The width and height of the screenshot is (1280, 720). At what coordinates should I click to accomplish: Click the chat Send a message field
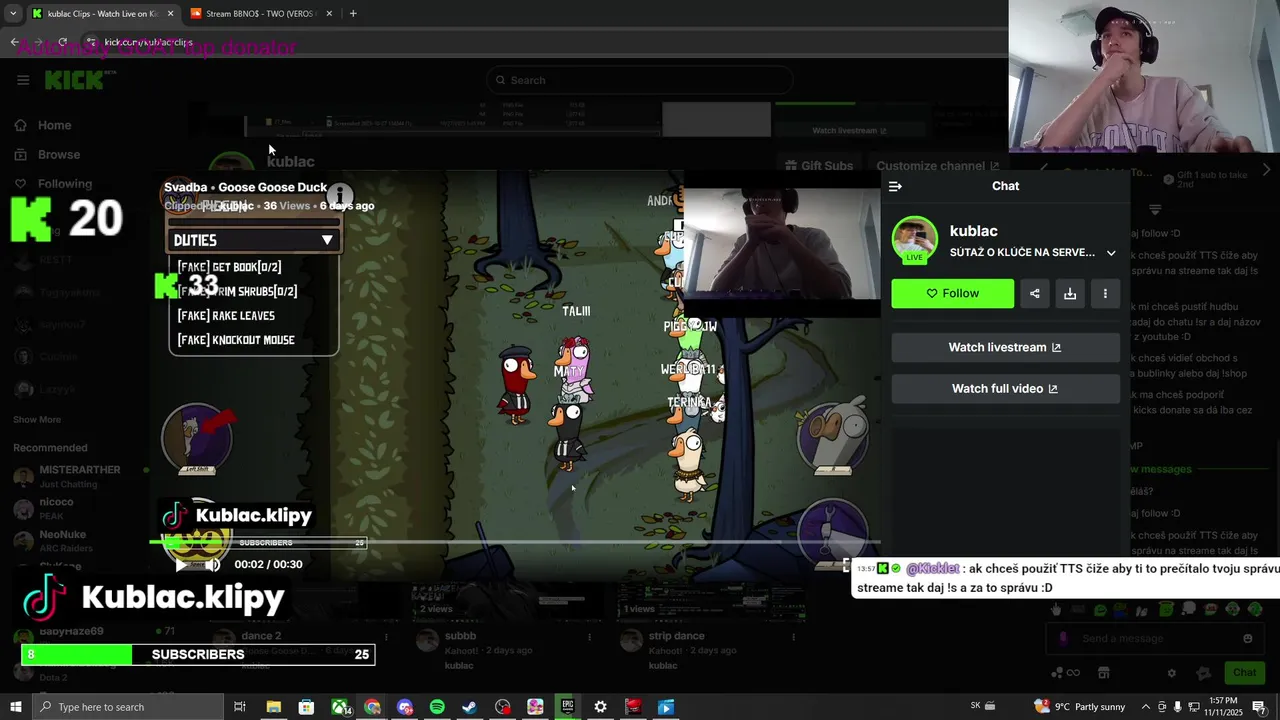coord(1155,638)
